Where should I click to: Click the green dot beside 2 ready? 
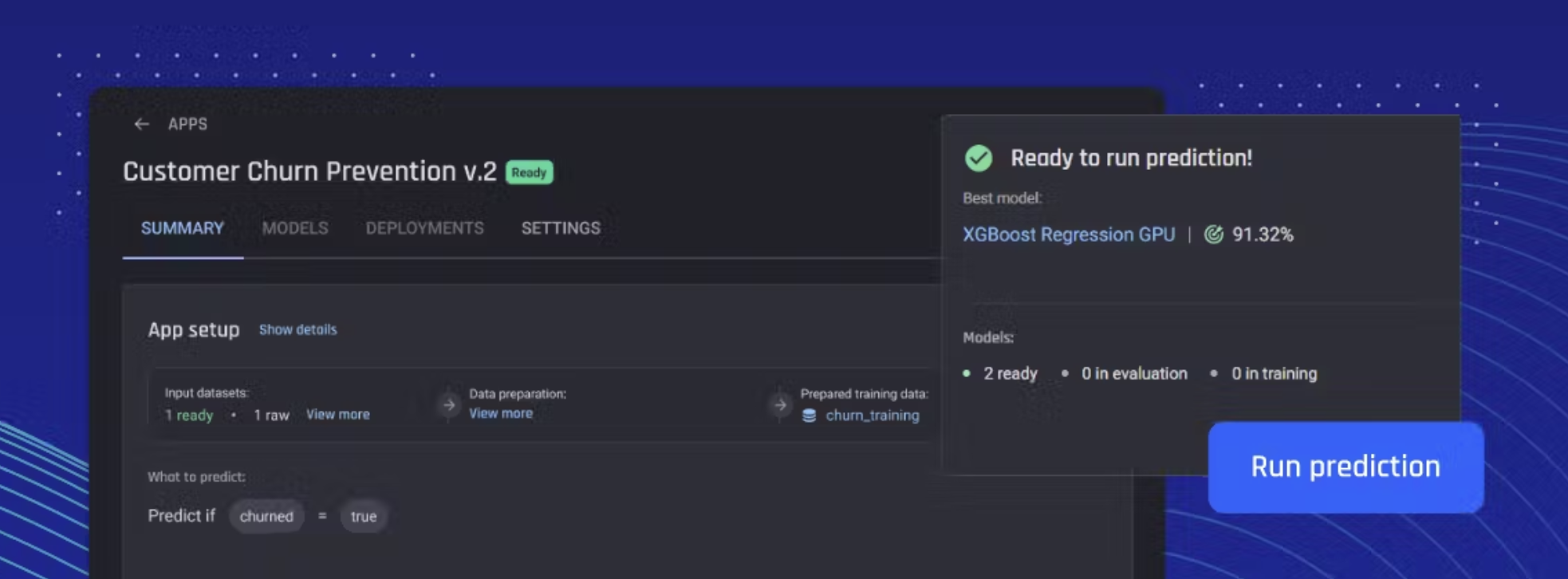click(x=967, y=373)
